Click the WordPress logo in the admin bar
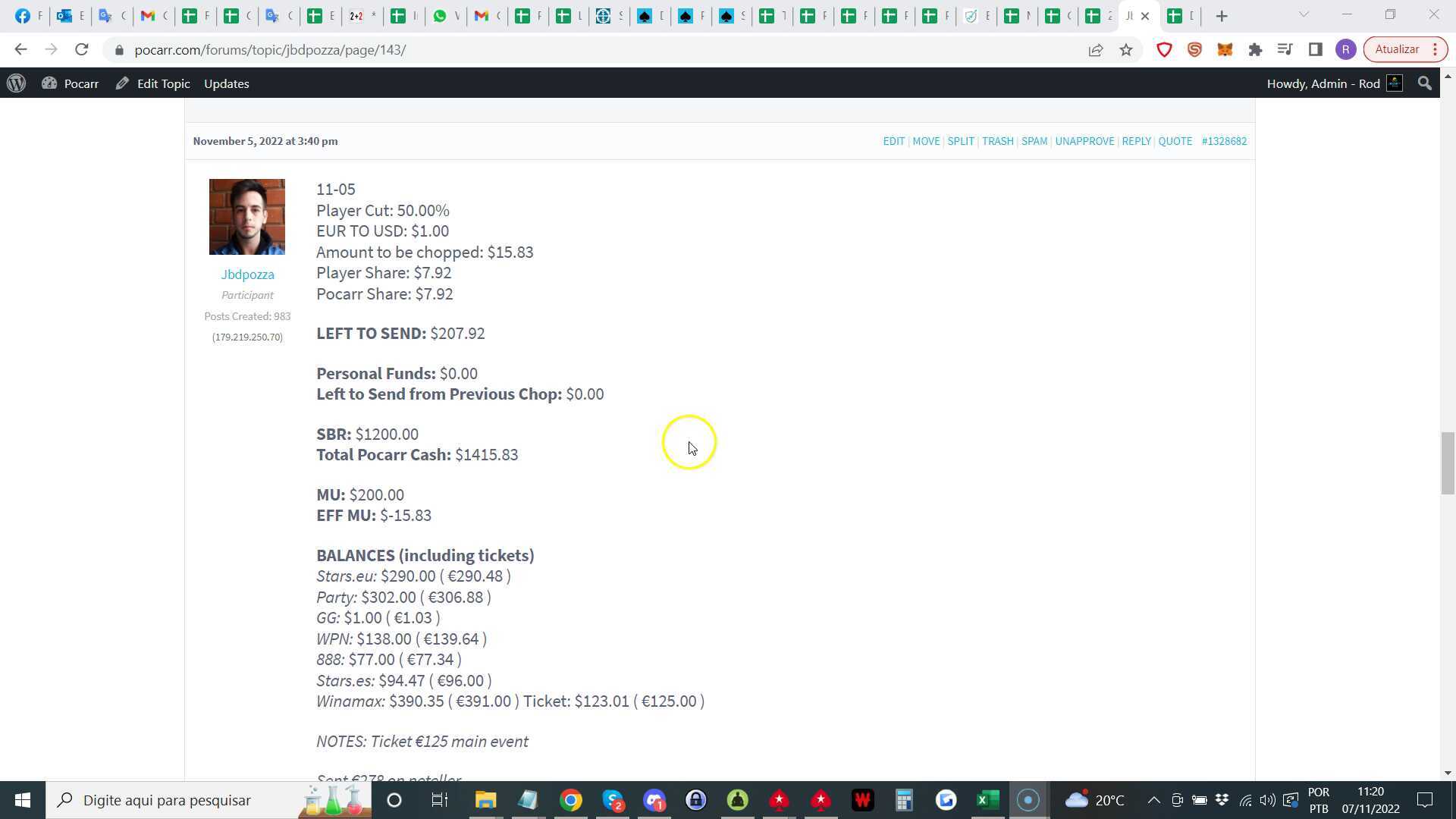The height and width of the screenshot is (819, 1456). (x=16, y=83)
